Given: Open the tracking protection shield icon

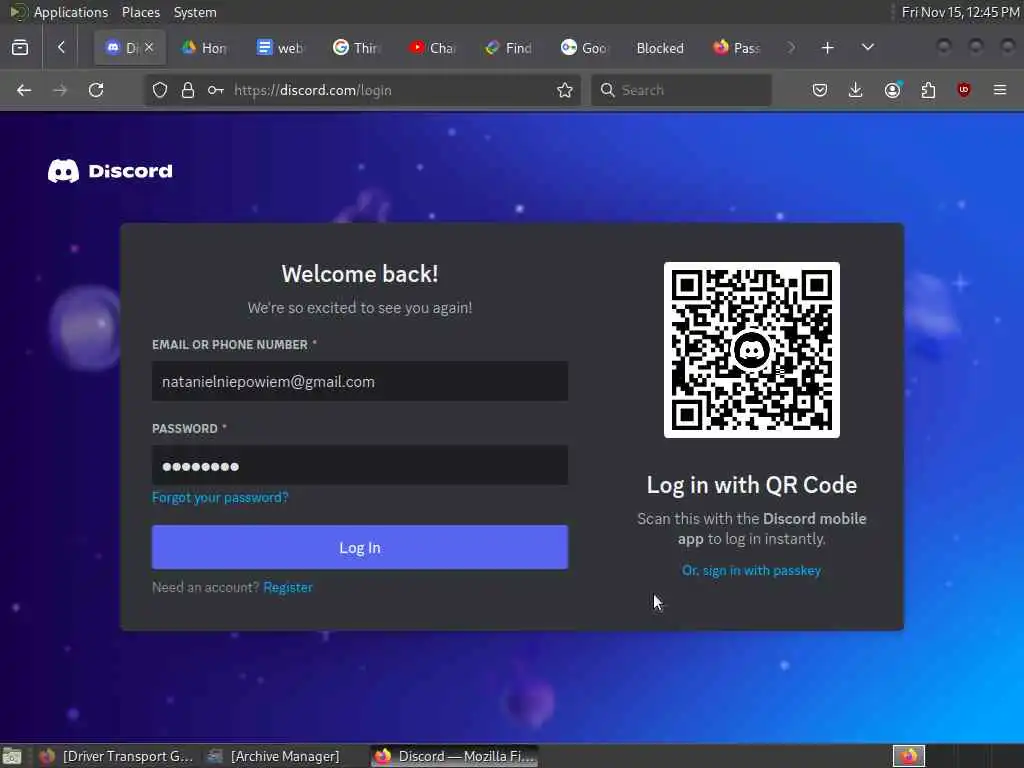Looking at the screenshot, I should (160, 90).
